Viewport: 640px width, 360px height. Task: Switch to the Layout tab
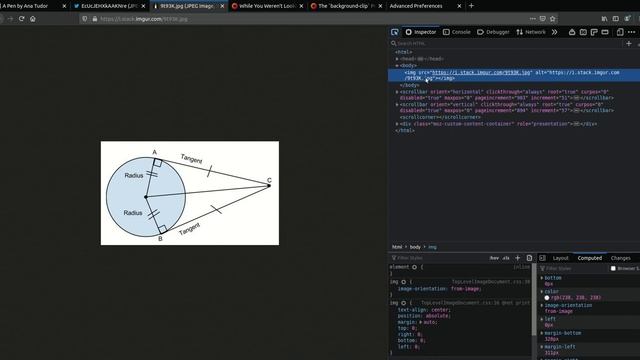[560, 258]
